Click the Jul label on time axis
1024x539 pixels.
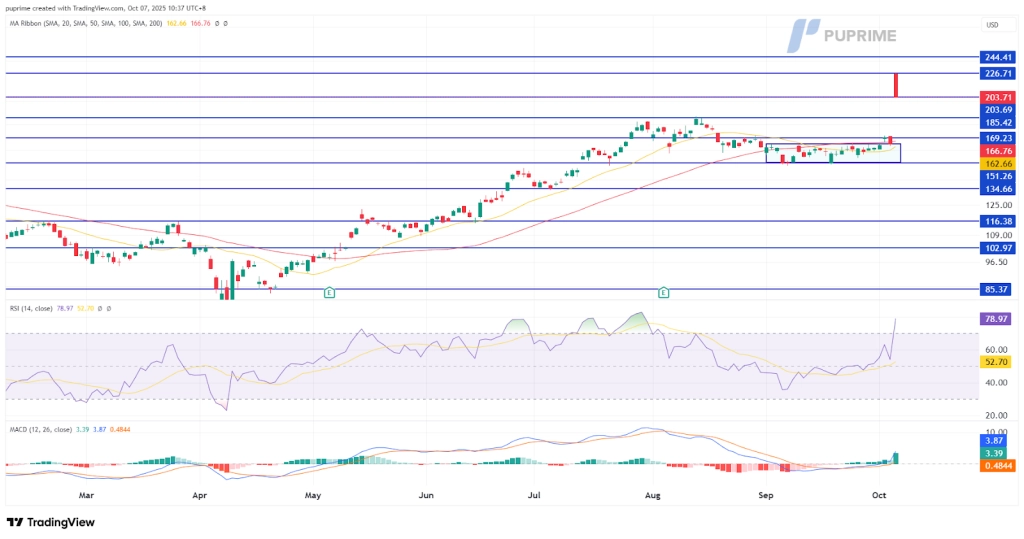point(534,495)
